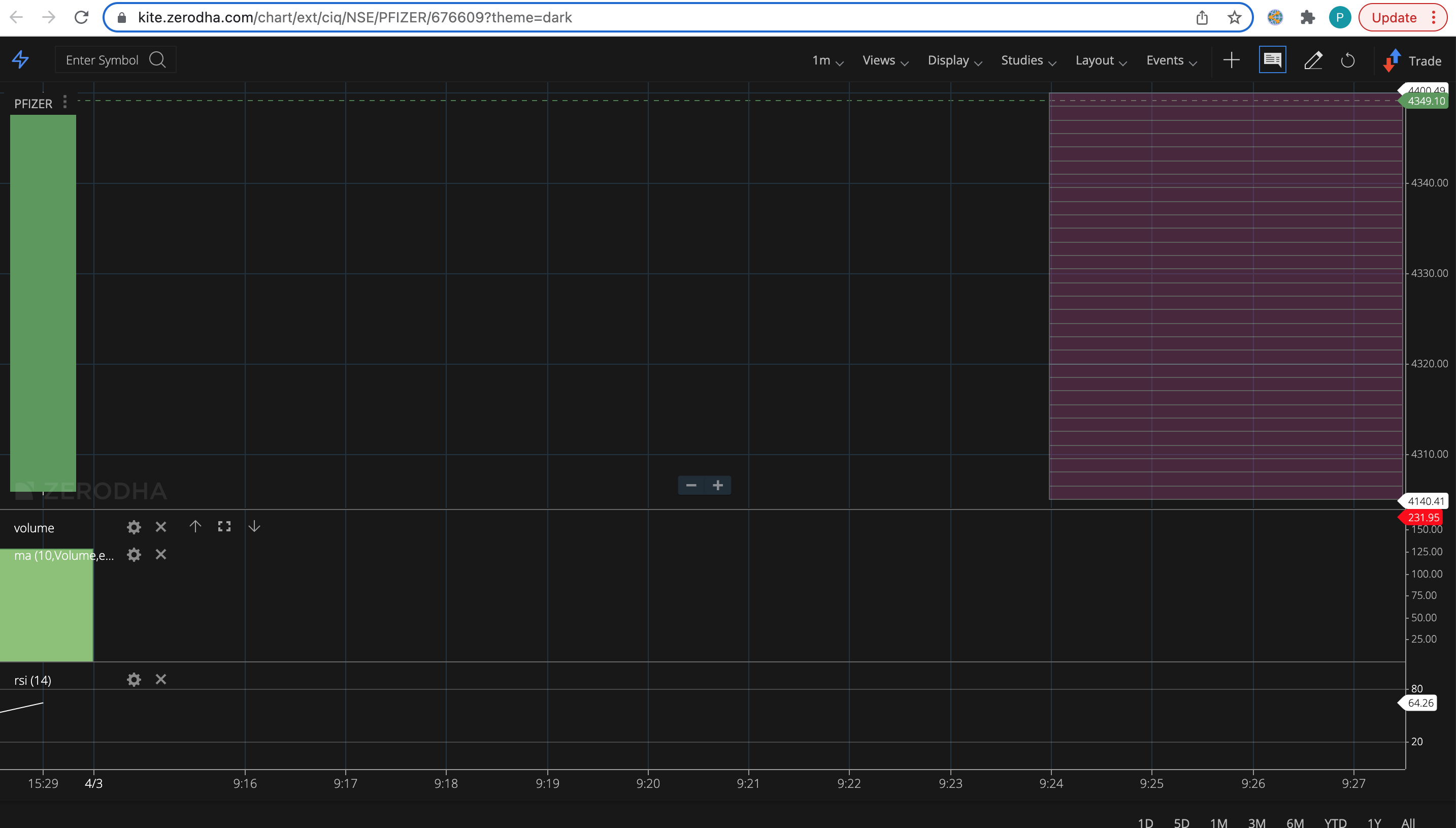
Task: Click the PFIZER symbol label
Action: pyautogui.click(x=33, y=104)
